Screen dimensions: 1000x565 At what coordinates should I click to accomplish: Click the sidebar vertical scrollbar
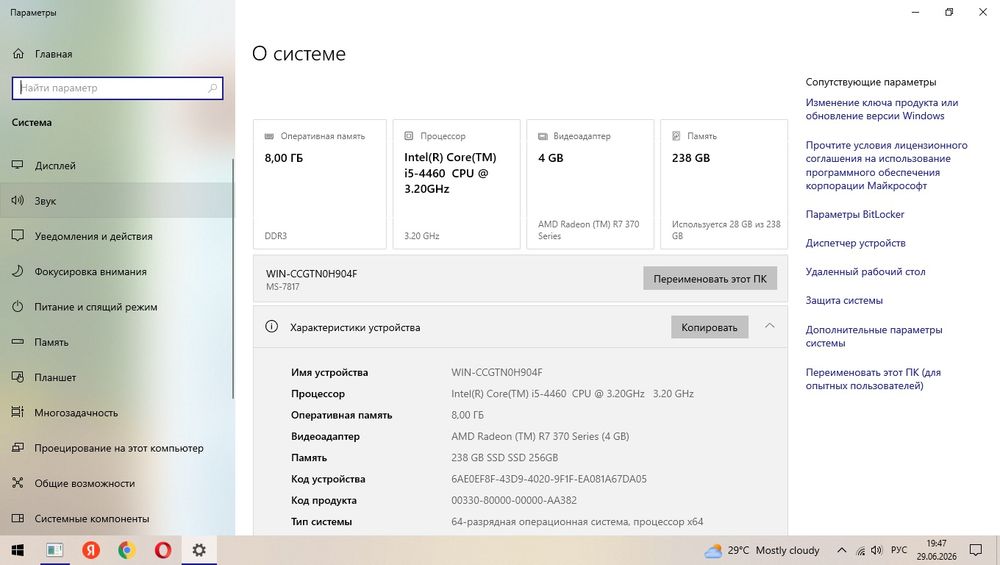click(x=233, y=279)
